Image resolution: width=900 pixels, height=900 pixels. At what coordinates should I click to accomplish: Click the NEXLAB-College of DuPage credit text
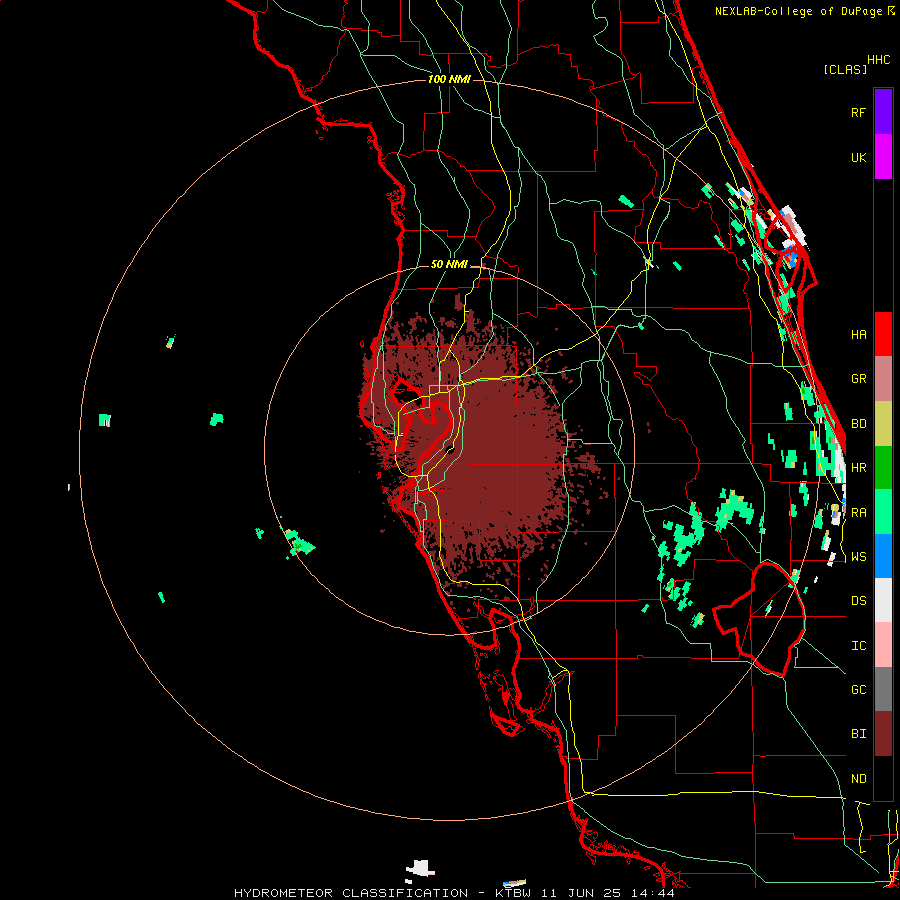point(800,11)
